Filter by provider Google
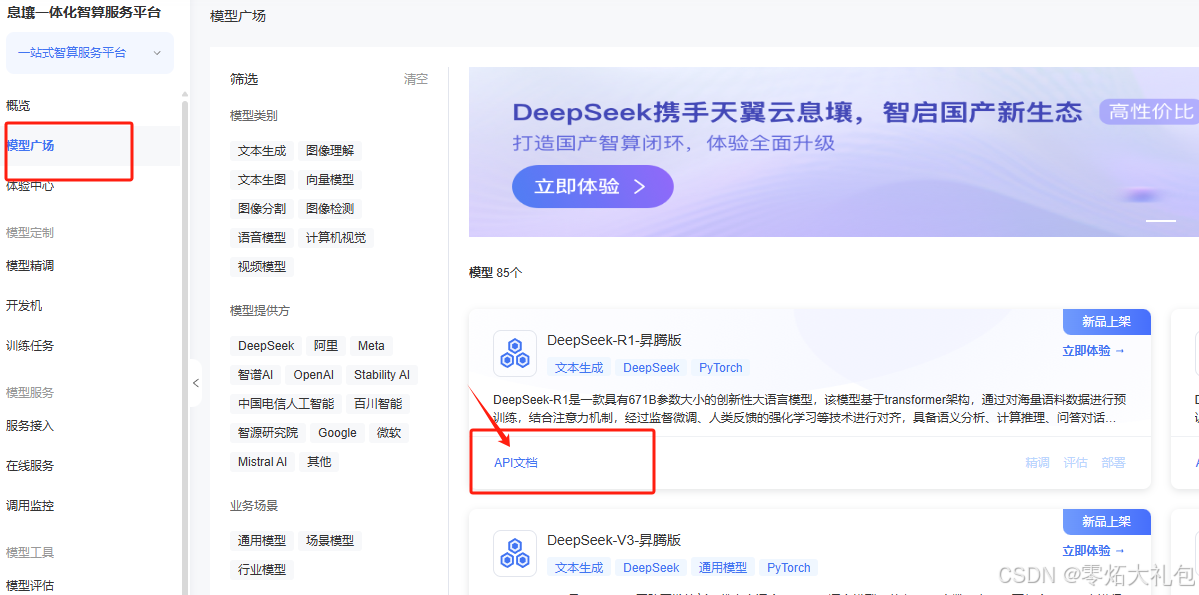The width and height of the screenshot is (1199, 595). click(x=337, y=432)
